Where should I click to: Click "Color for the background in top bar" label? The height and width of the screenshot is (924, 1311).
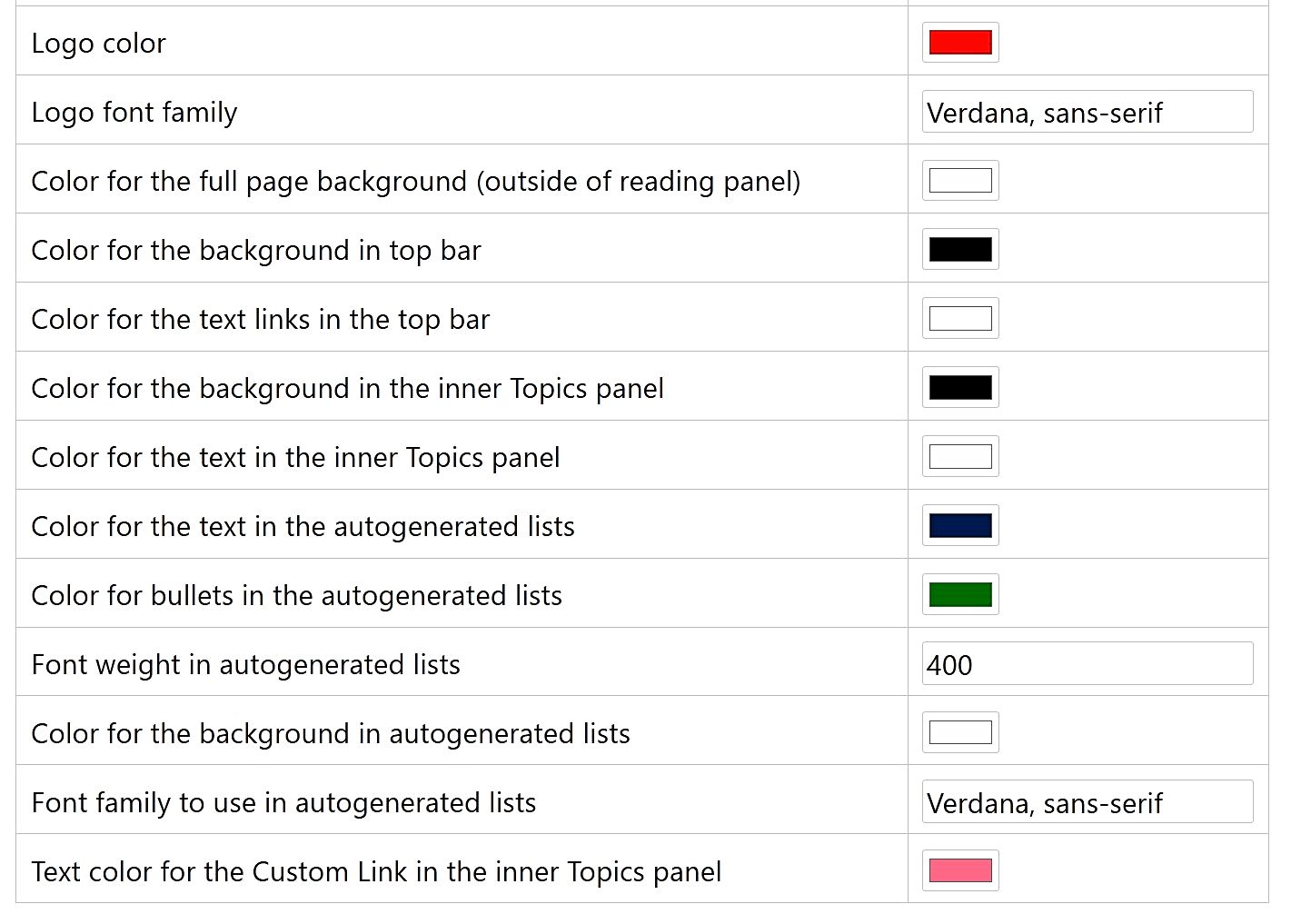pyautogui.click(x=255, y=251)
